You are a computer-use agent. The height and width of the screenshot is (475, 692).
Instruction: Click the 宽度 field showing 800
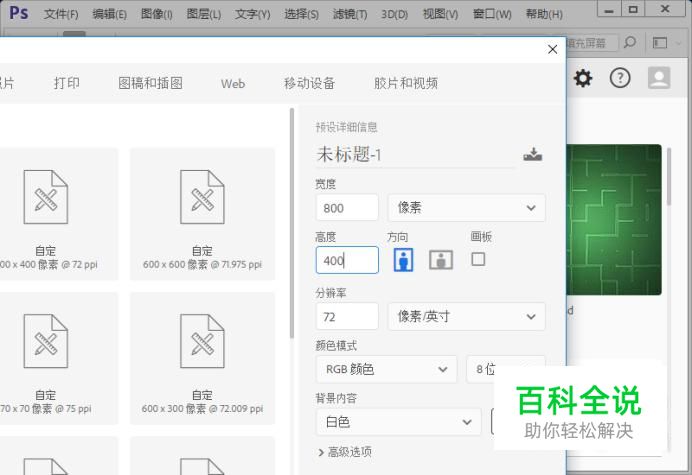pyautogui.click(x=347, y=207)
